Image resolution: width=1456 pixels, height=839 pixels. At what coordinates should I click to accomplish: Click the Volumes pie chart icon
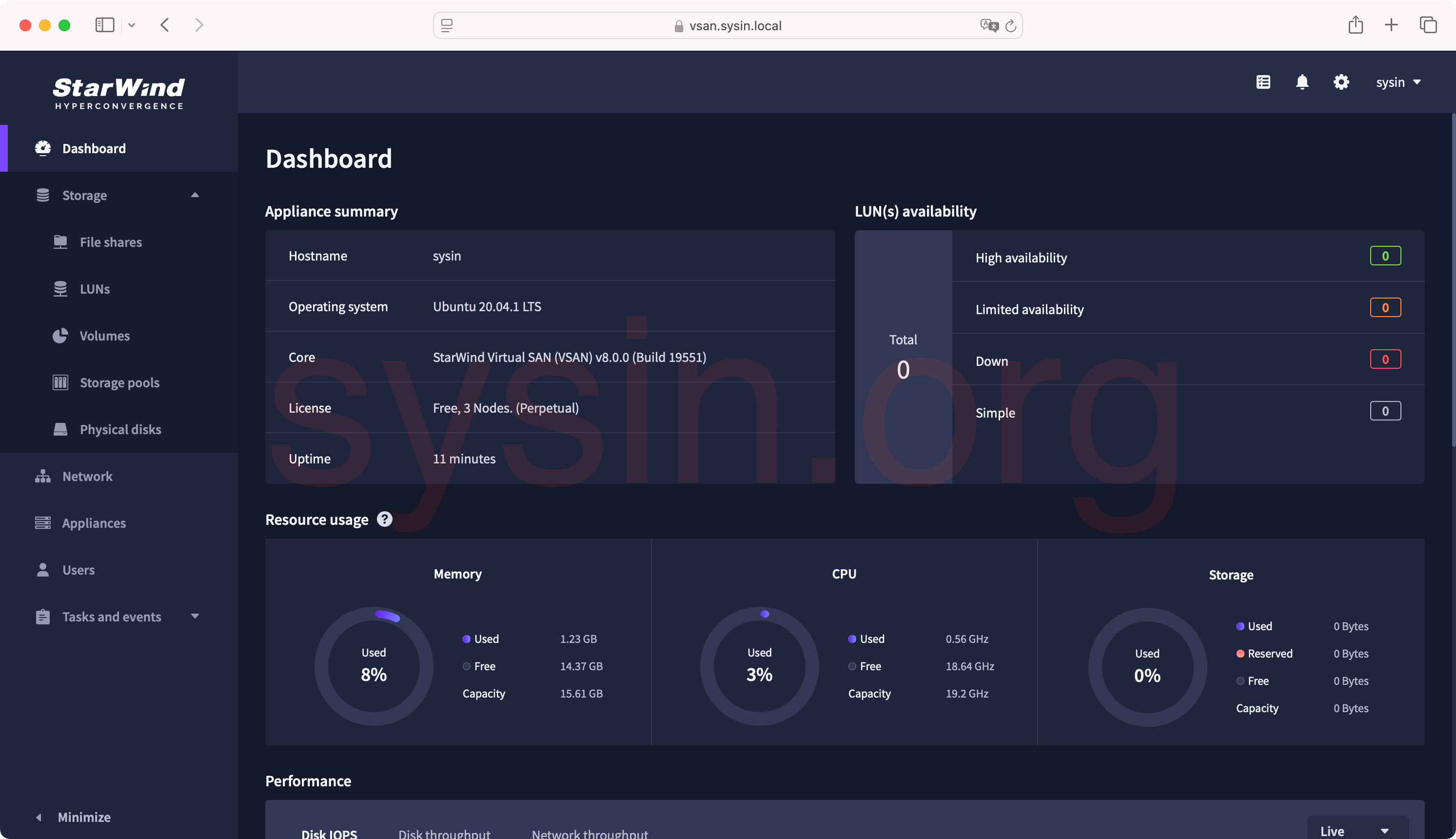60,336
